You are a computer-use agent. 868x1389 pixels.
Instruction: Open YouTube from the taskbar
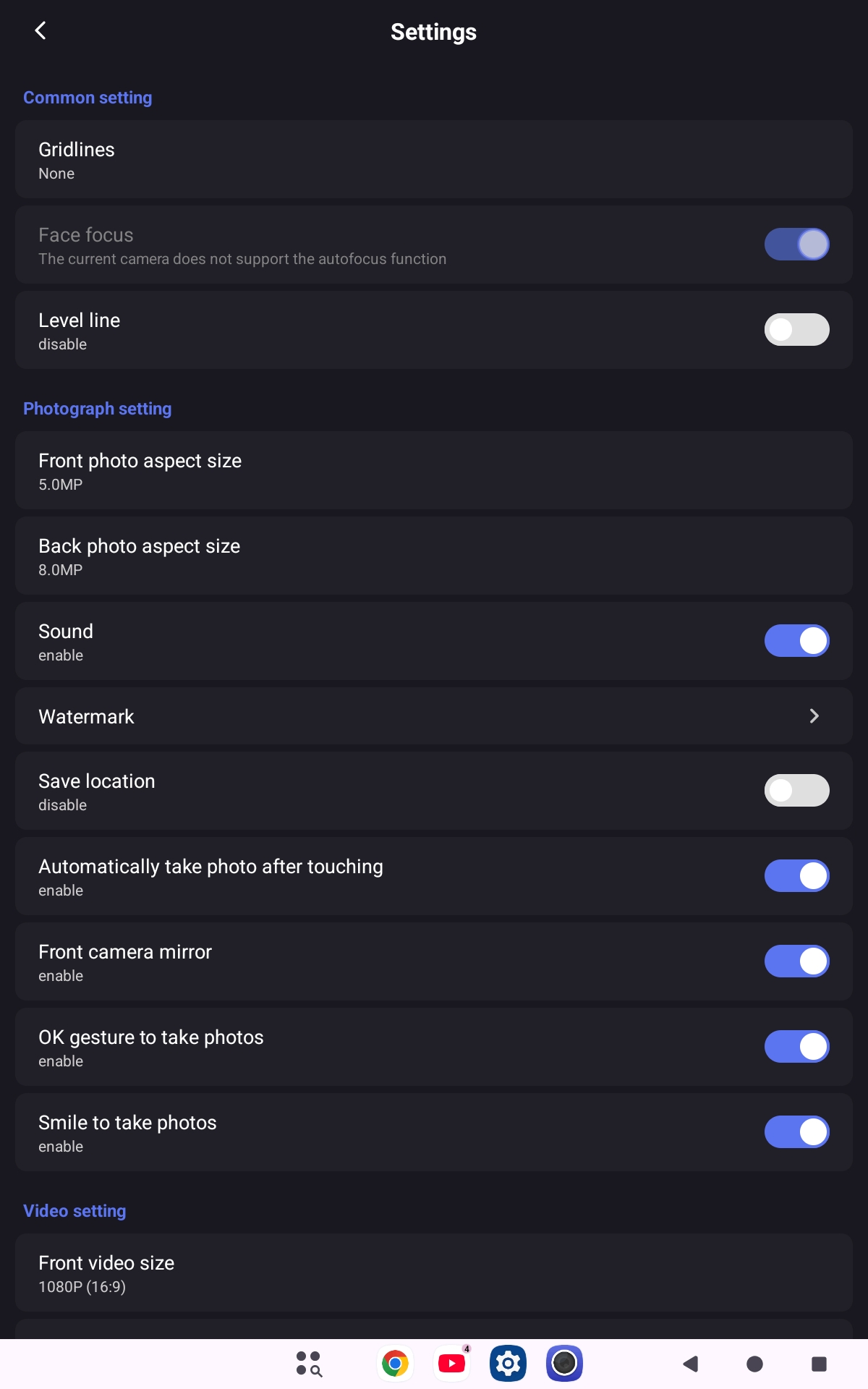452,1364
